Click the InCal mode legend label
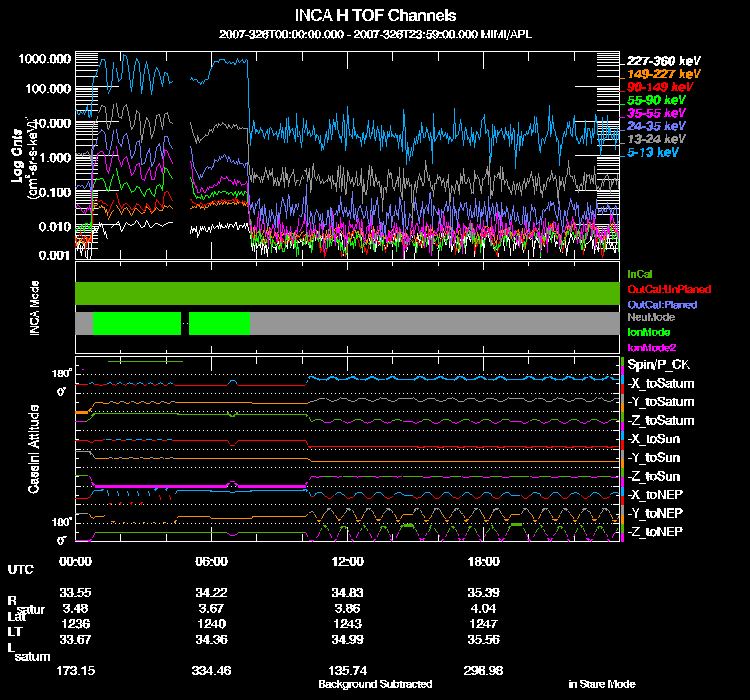 pos(640,274)
